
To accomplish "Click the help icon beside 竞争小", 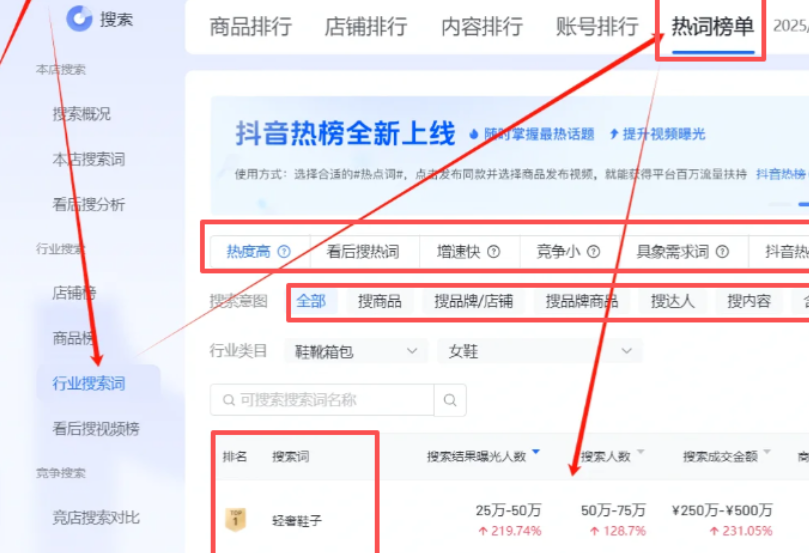I will (594, 252).
